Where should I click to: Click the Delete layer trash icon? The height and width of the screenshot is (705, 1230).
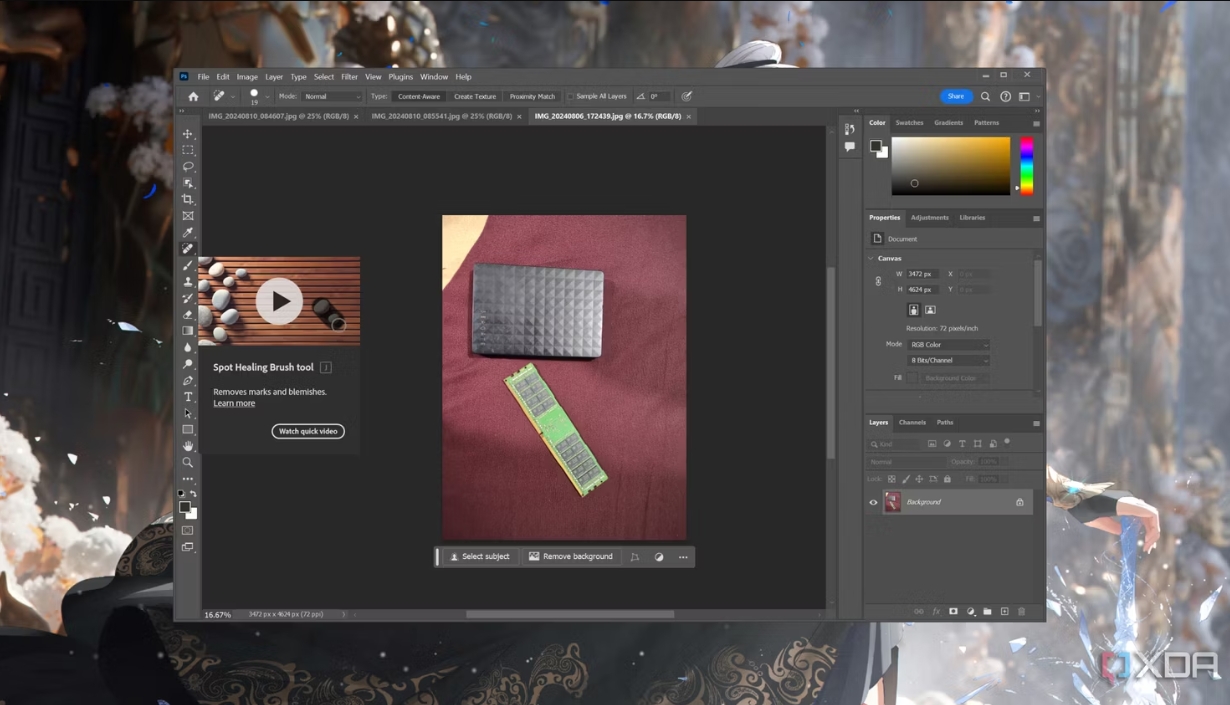coord(1021,611)
